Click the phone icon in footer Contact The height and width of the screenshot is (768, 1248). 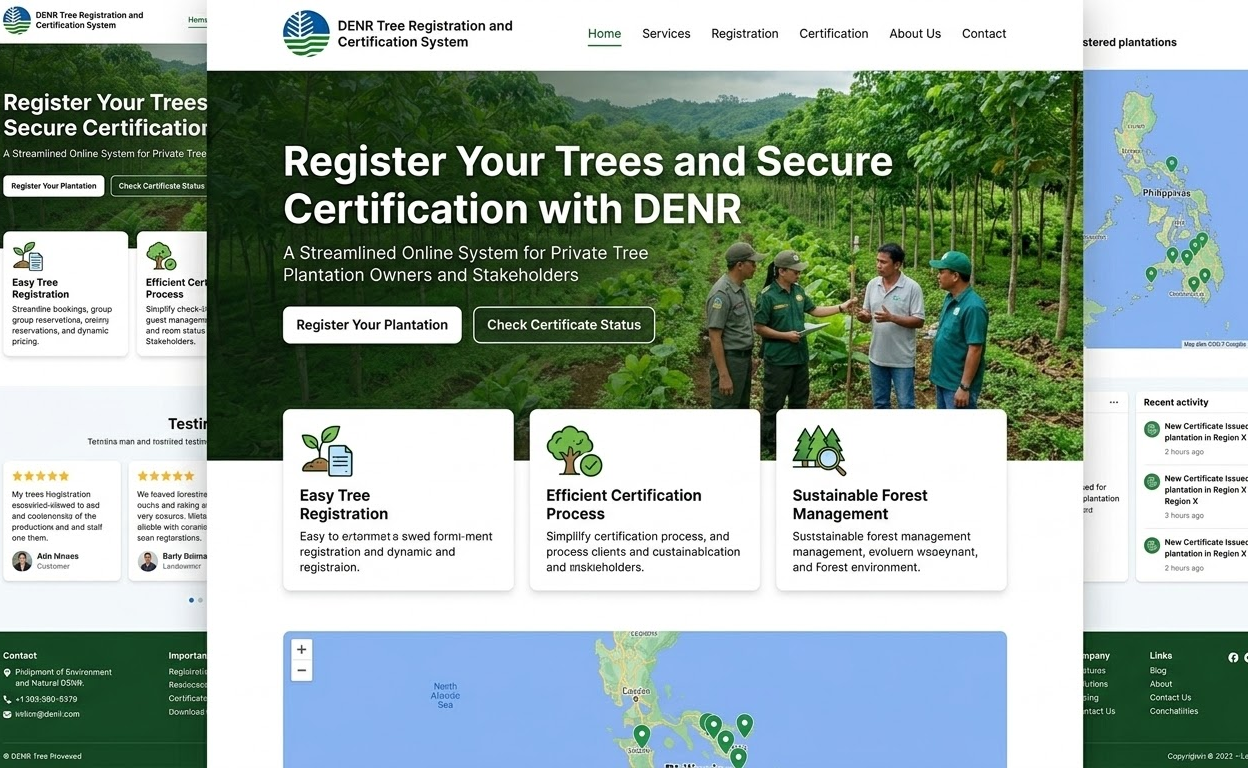(8, 699)
